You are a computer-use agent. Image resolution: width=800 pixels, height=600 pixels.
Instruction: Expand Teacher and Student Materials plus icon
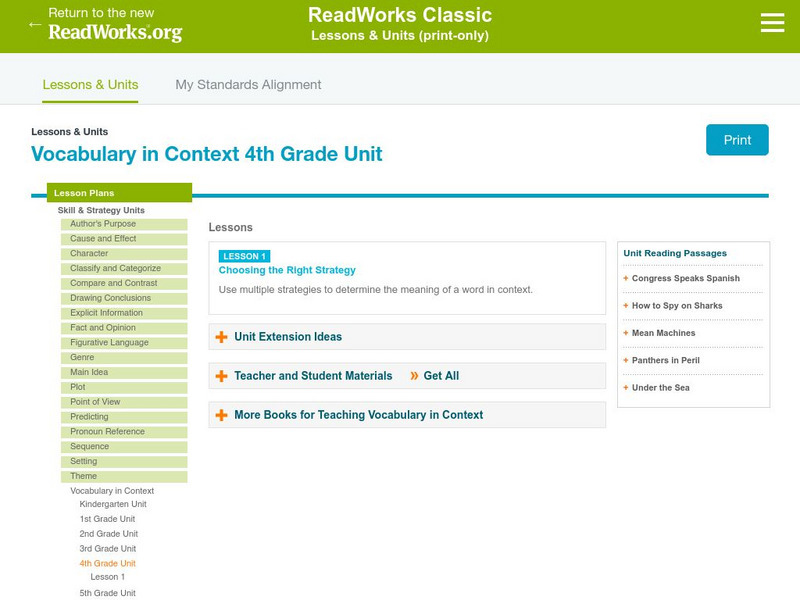(221, 376)
